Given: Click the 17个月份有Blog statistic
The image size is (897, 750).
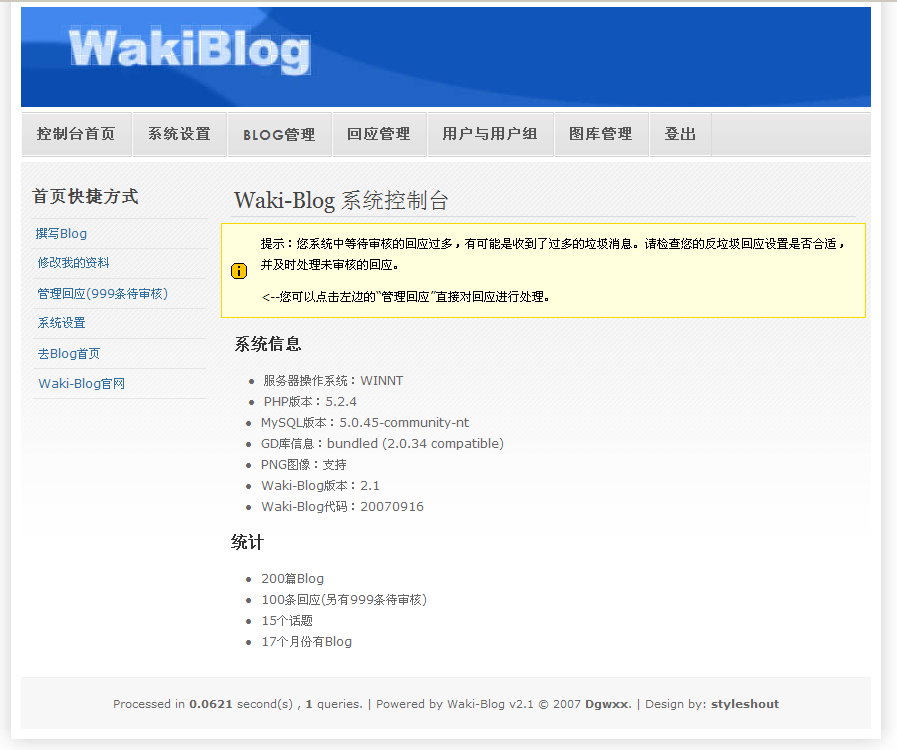Looking at the screenshot, I should click(x=306, y=642).
